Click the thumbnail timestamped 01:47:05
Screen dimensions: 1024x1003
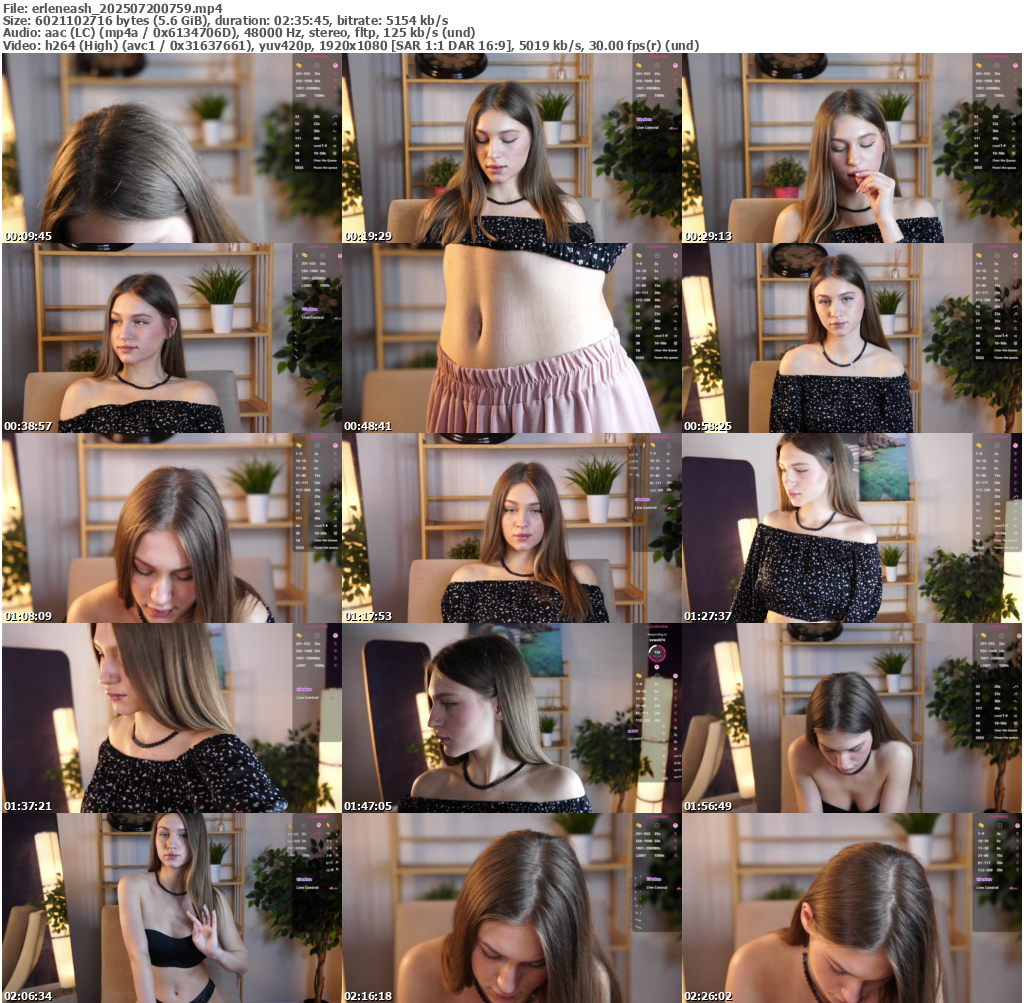(x=512, y=718)
